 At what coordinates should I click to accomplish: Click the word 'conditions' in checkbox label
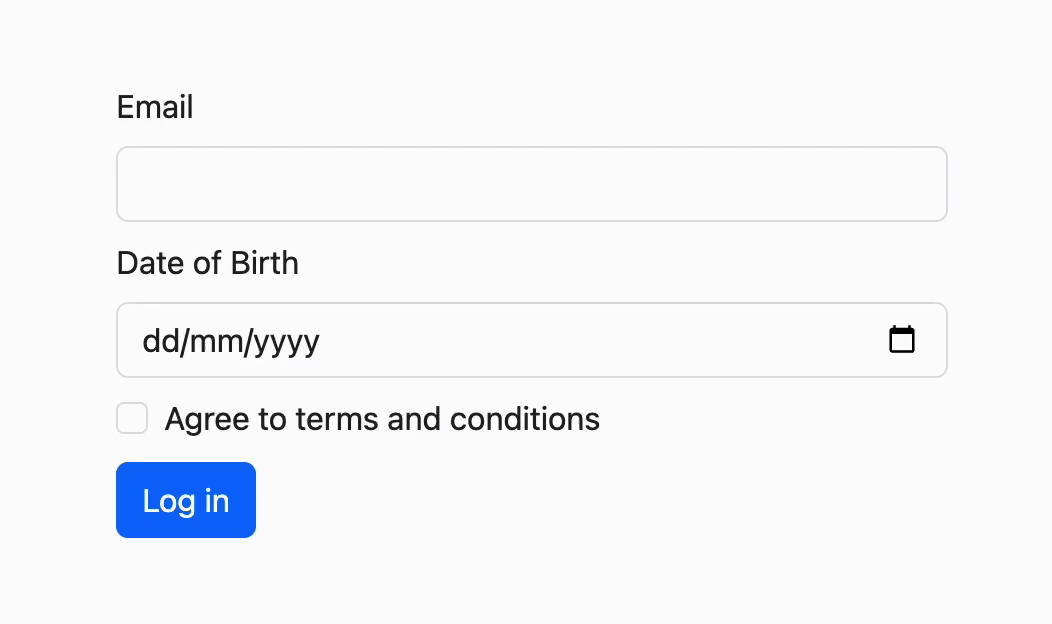coord(525,418)
